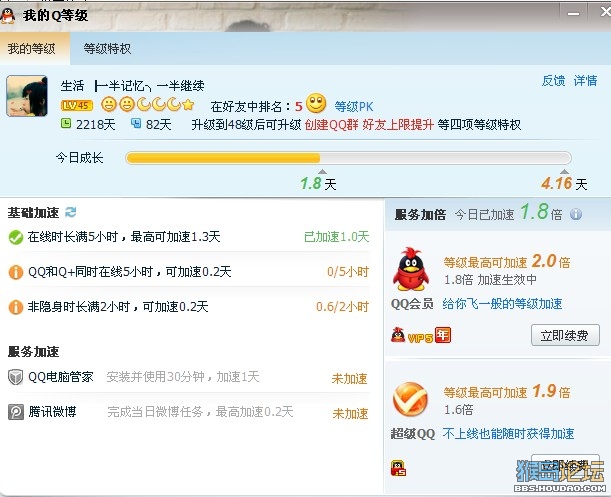This screenshot has width=611, height=497.
Task: Click the 创建QQ群 red link
Action: [x=331, y=125]
